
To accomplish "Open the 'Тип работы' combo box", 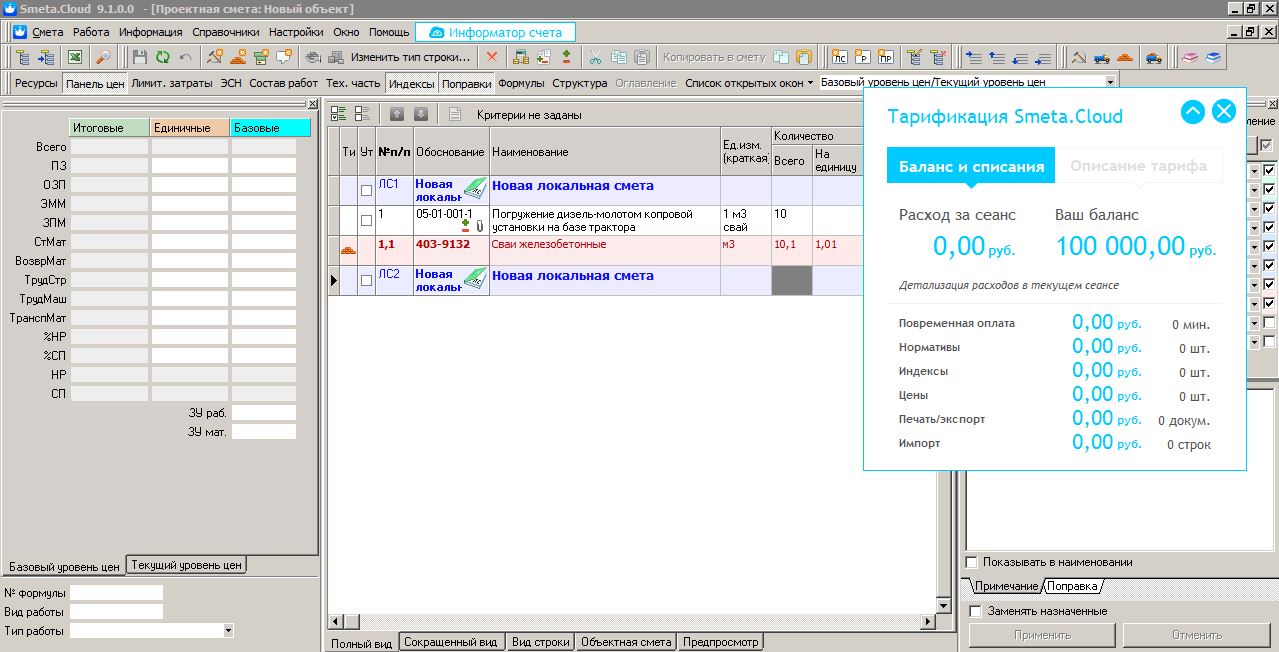I will 228,631.
